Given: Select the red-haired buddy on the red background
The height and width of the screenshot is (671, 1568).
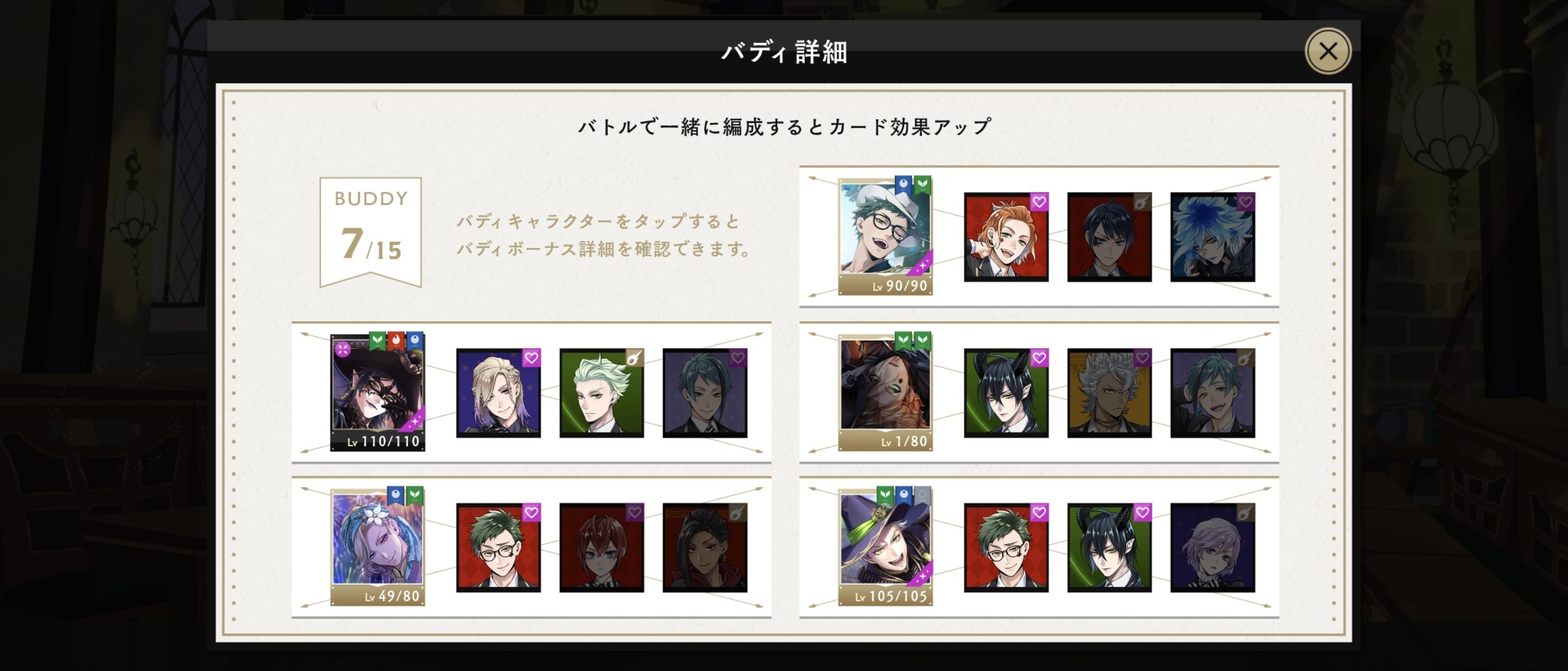Looking at the screenshot, I should [x=602, y=548].
